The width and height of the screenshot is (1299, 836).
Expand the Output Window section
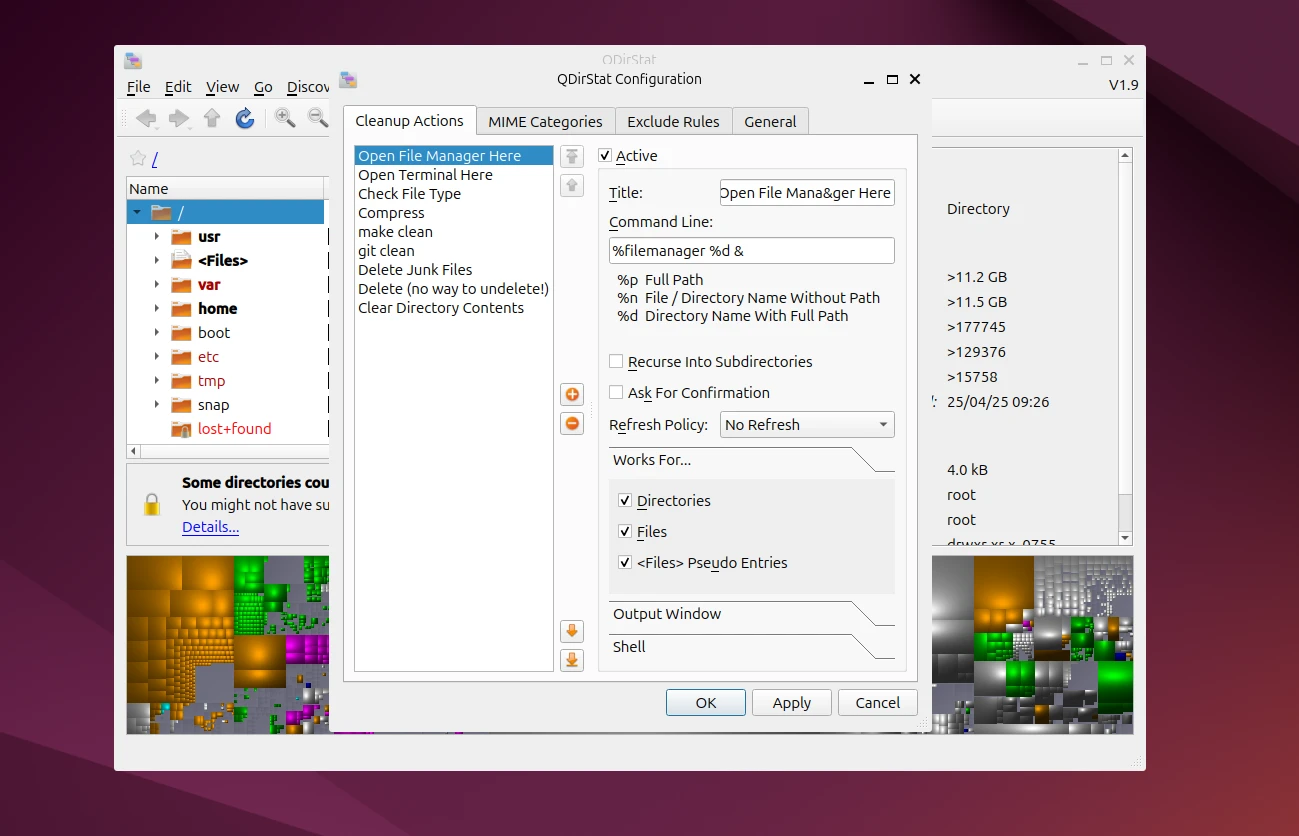[x=752, y=614]
